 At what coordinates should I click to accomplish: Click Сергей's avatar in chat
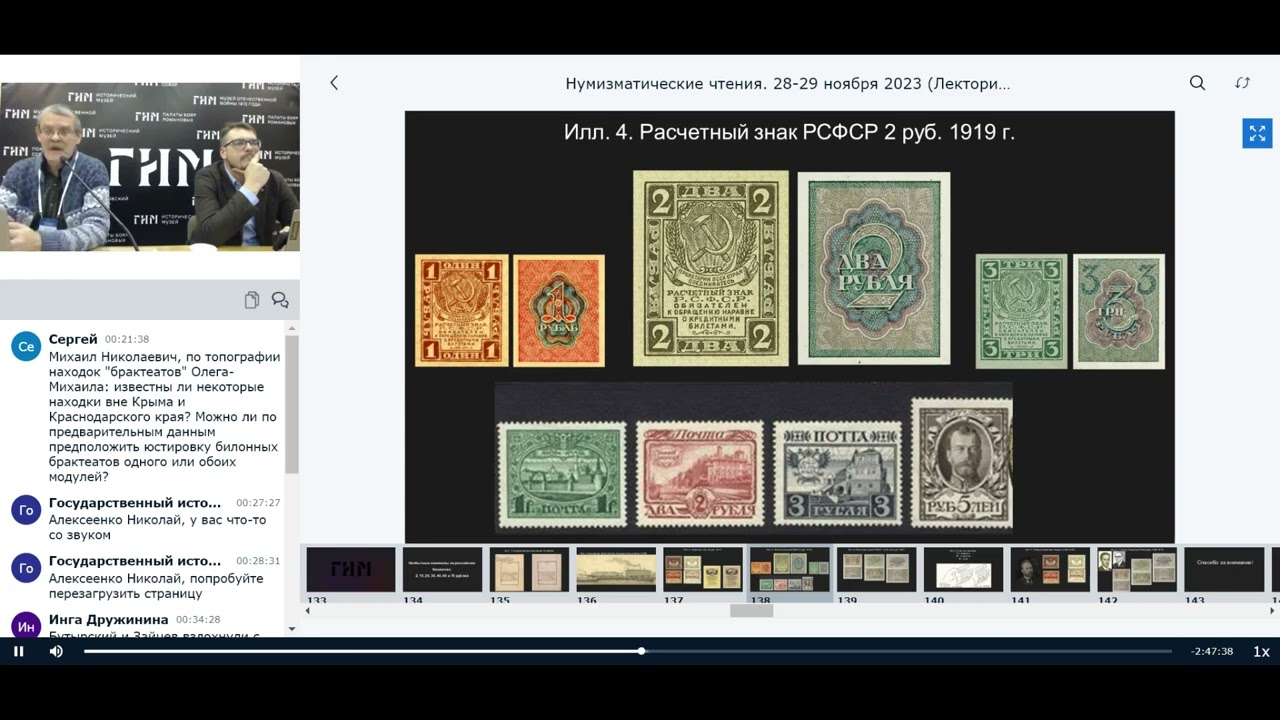[26, 347]
